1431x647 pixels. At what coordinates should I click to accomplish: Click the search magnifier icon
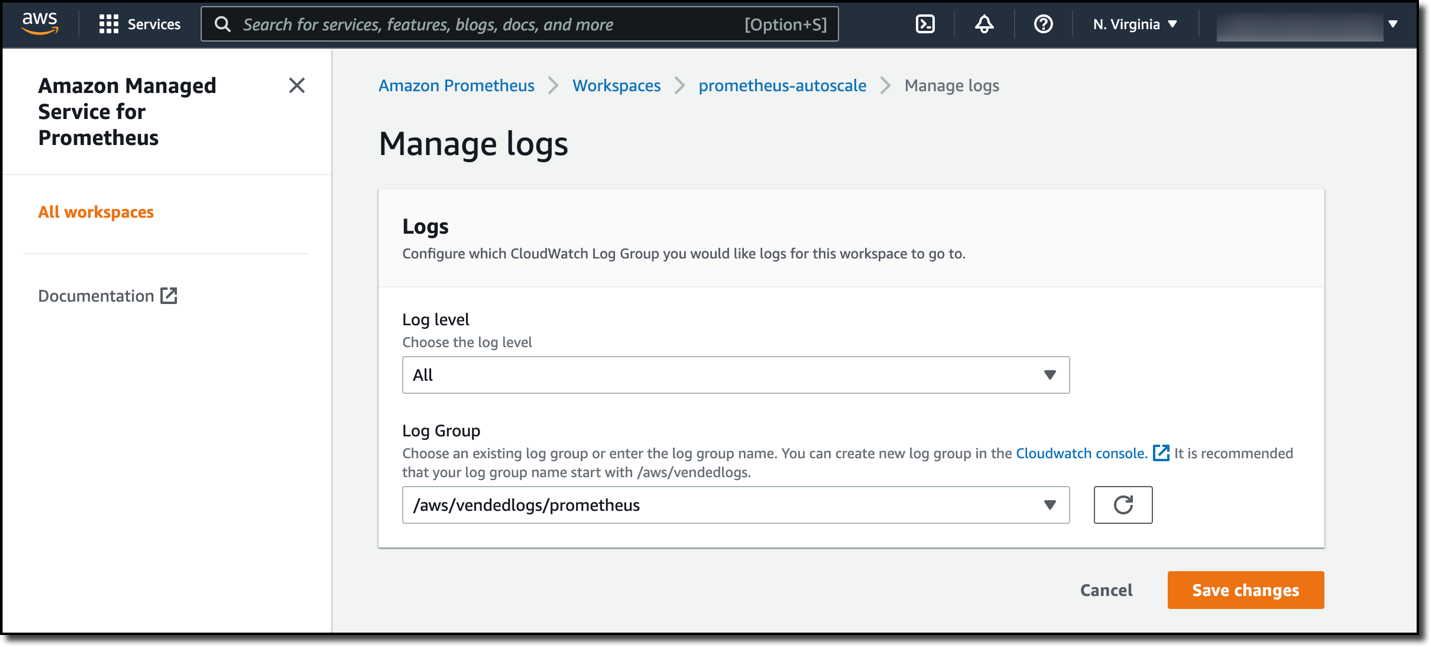click(x=223, y=24)
